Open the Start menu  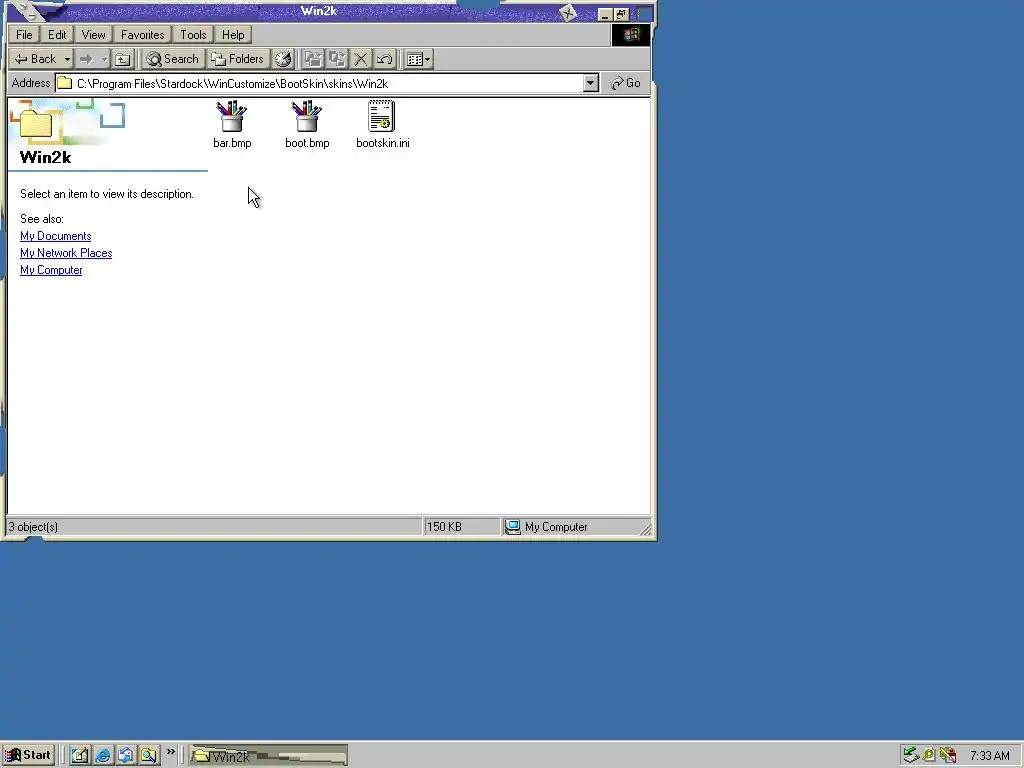pos(27,755)
